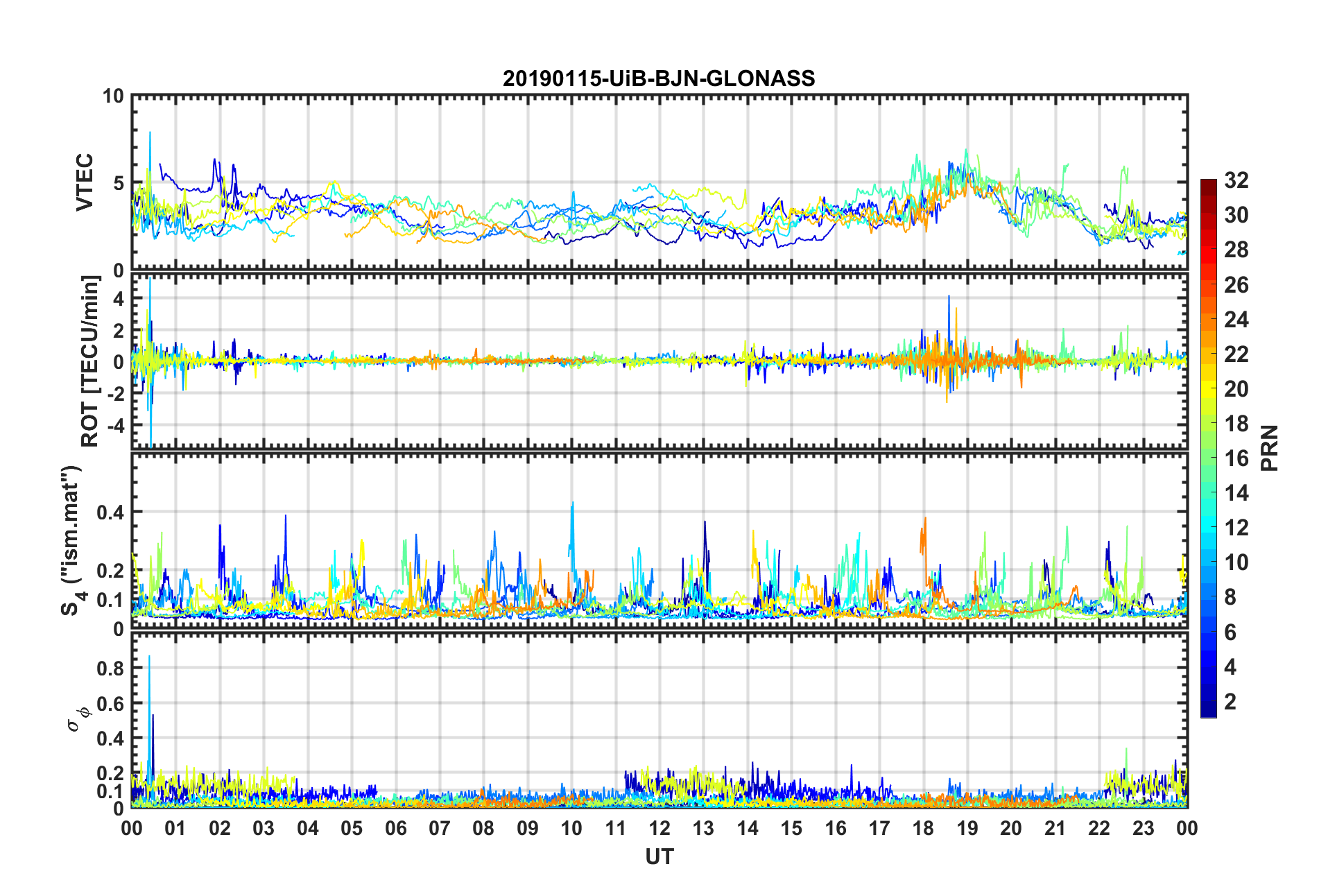Select the UT axis hour label 08

pyautogui.click(x=483, y=828)
